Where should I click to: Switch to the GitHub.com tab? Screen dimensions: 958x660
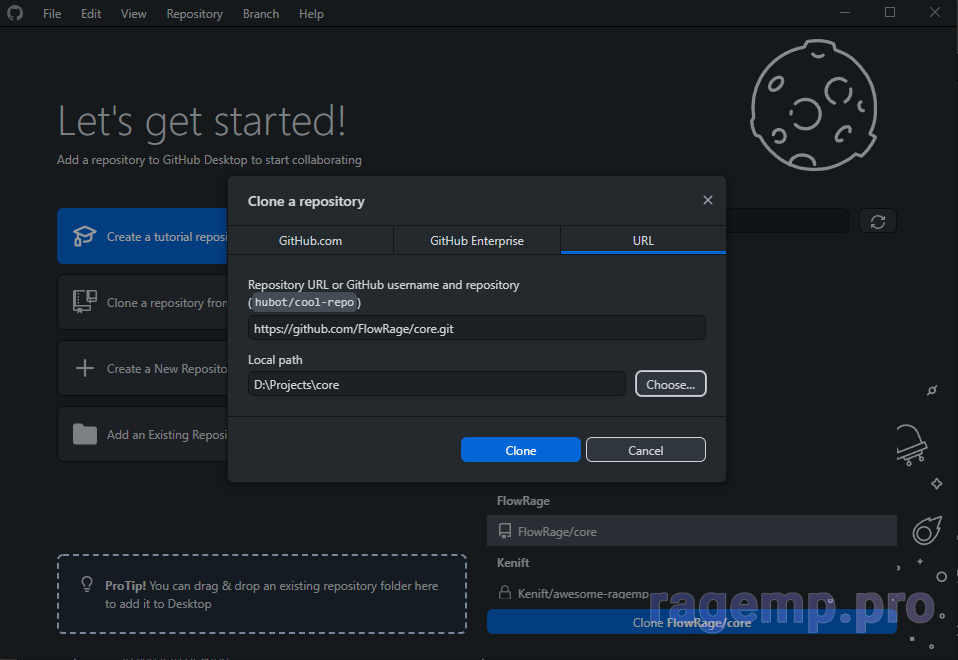(310, 240)
